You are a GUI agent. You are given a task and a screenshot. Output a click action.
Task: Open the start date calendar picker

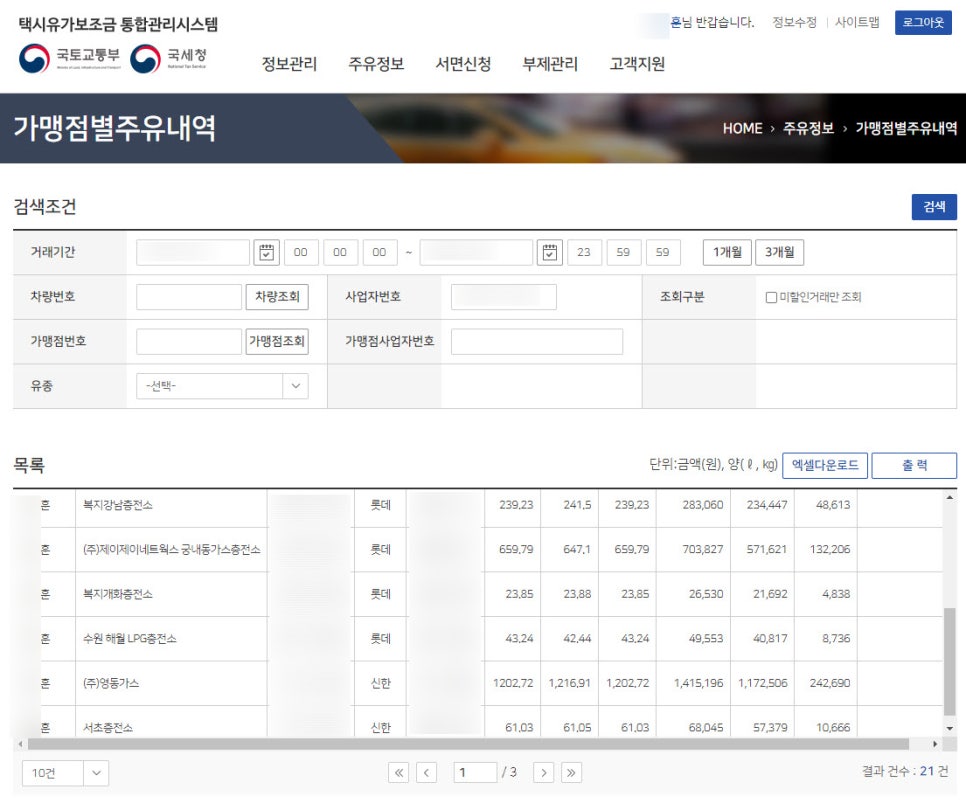[x=266, y=253]
